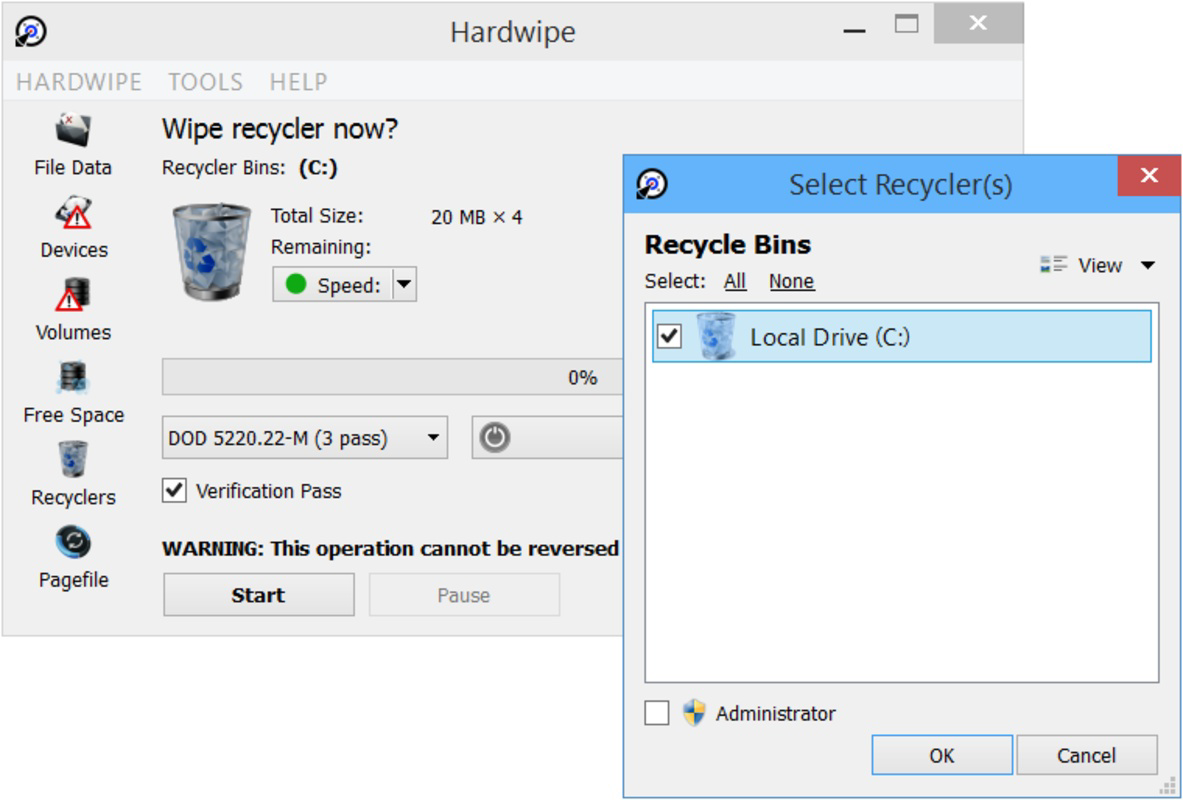Click the Pause button
1183x800 pixels.
coord(464,595)
